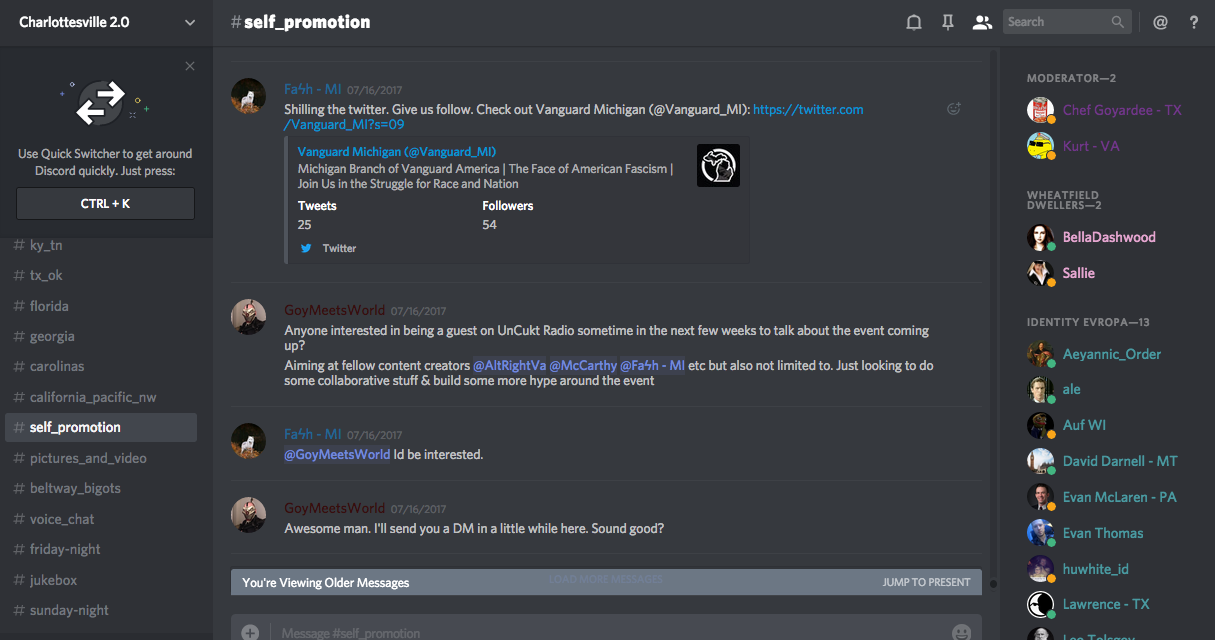Open the emoji picker in message box

961,632
